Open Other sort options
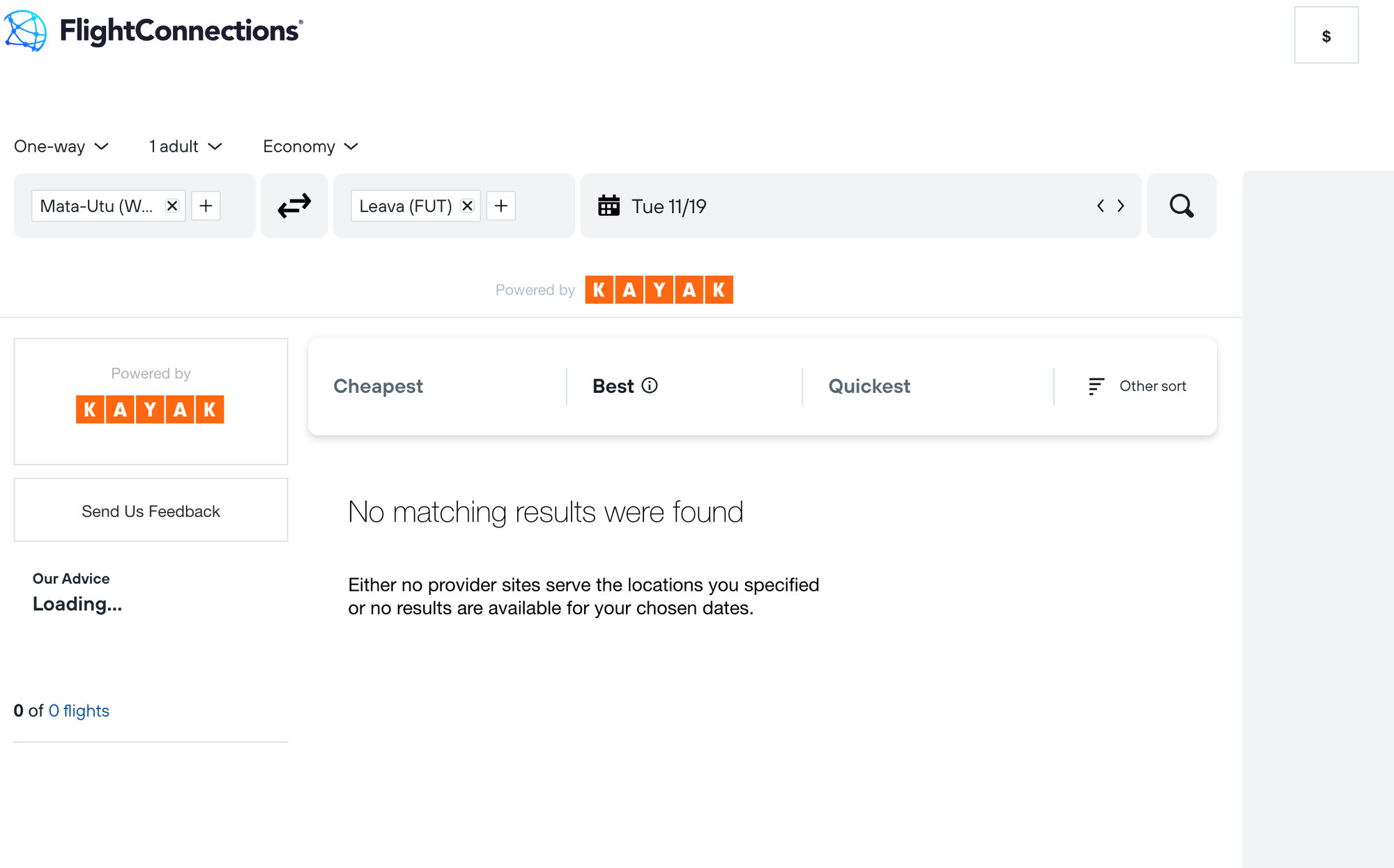The image size is (1394, 868). (1138, 386)
